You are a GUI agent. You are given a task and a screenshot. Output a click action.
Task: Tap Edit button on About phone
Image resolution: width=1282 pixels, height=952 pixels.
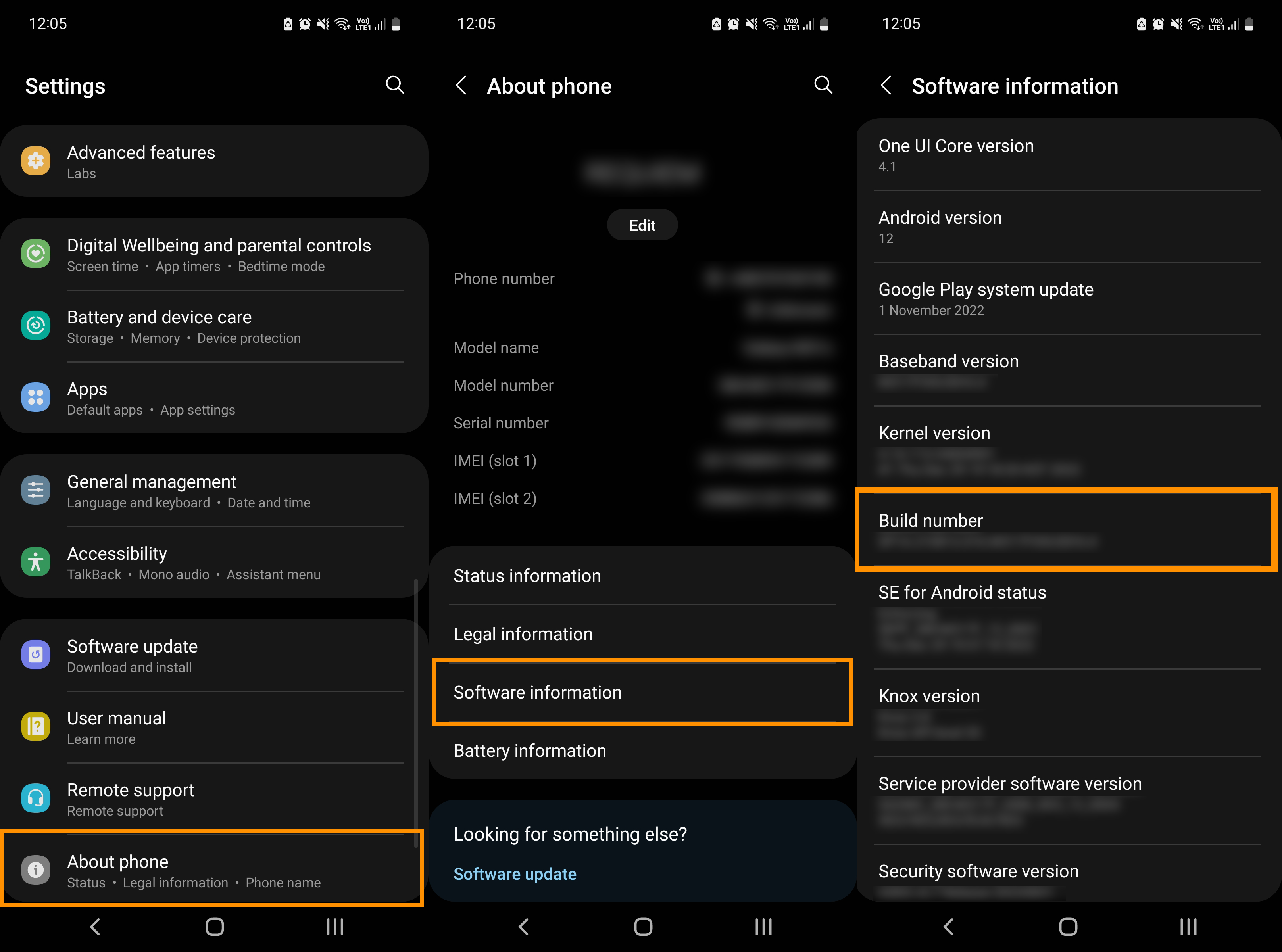point(641,224)
